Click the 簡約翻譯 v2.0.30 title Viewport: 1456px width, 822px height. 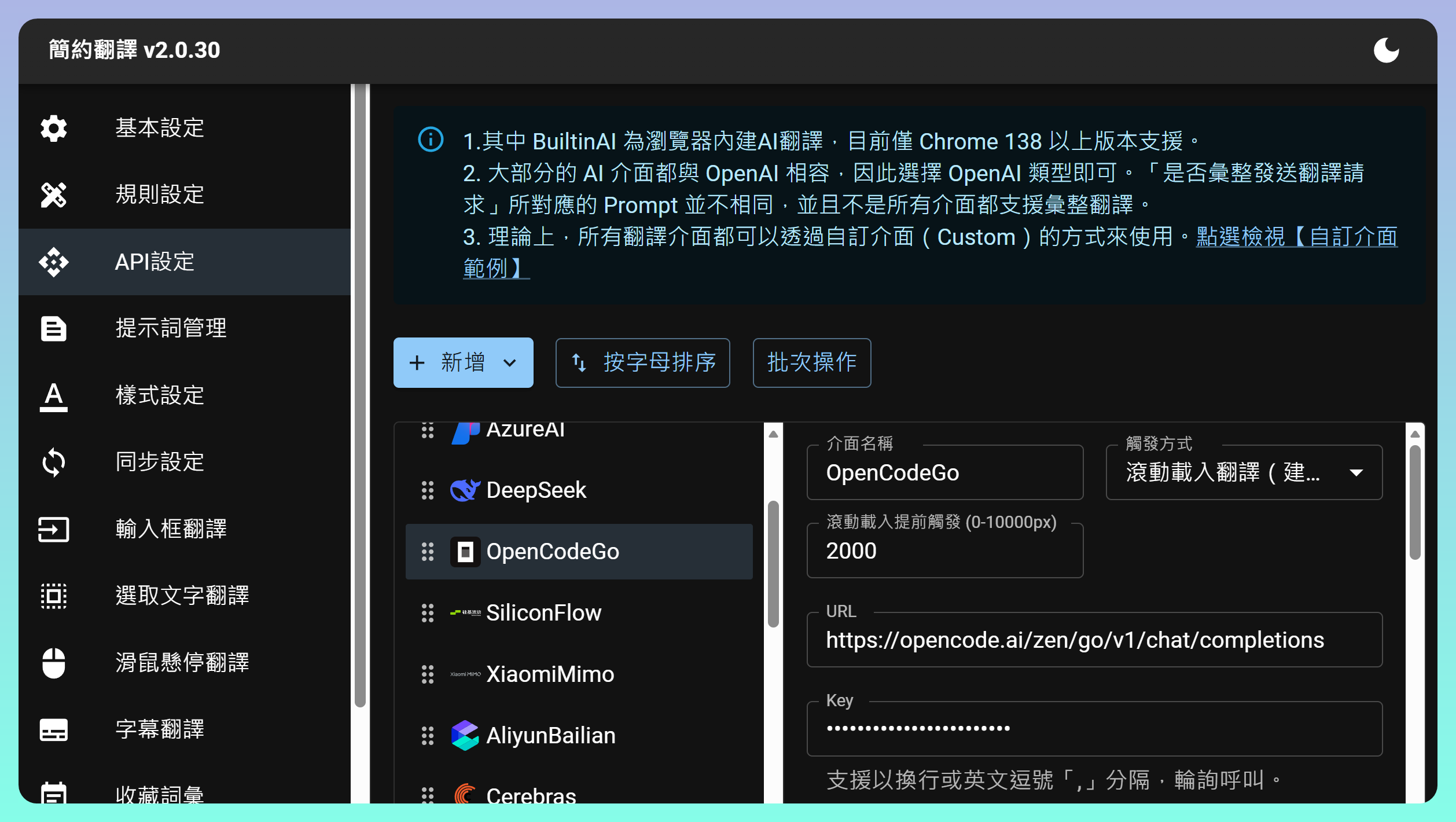[134, 50]
